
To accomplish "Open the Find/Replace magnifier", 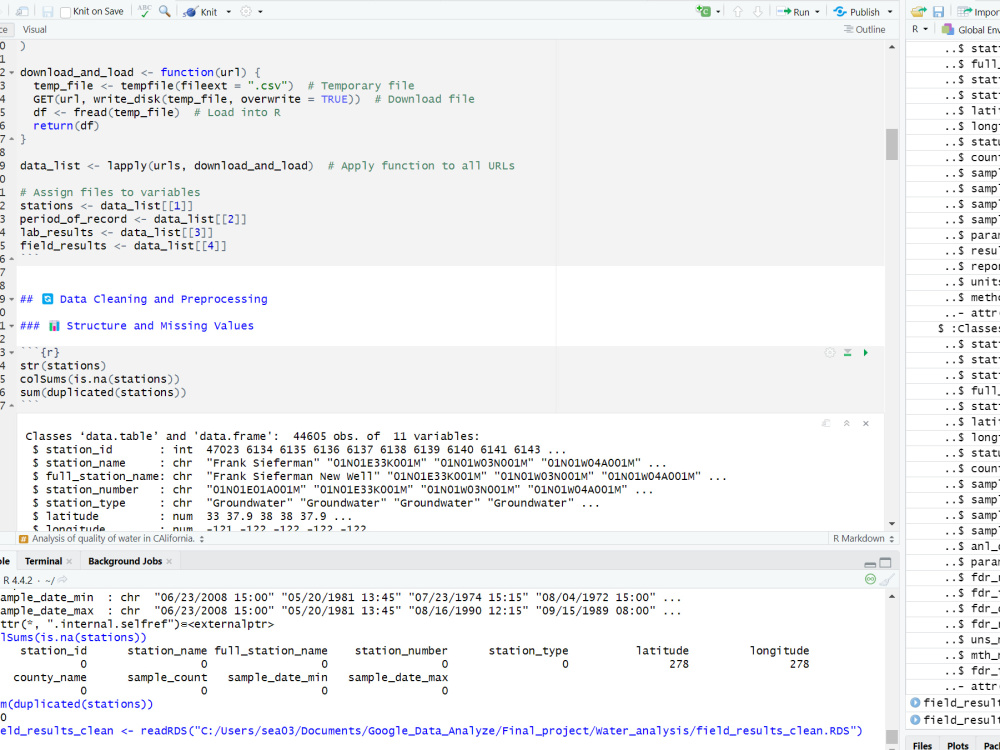I will [165, 11].
